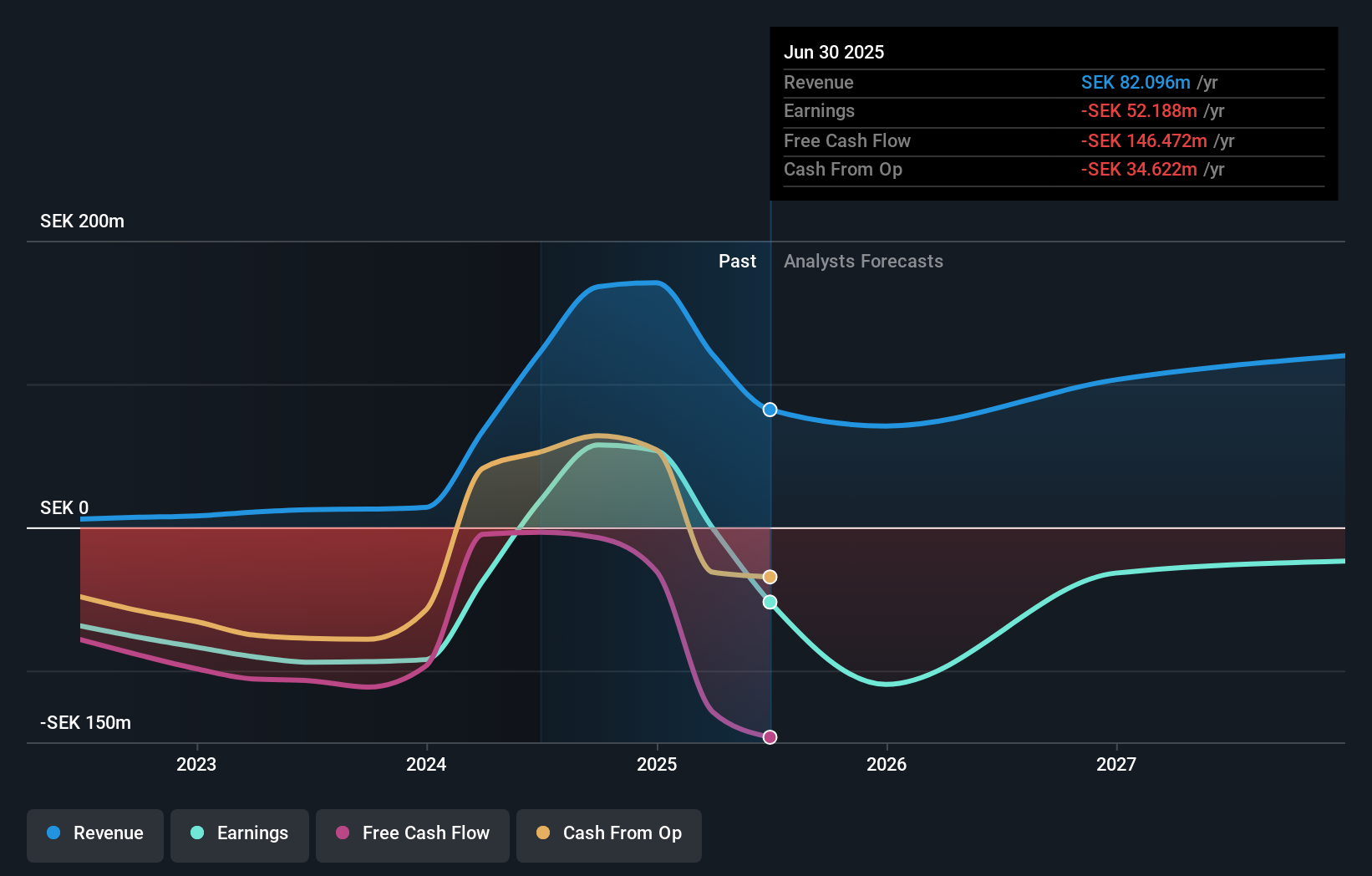Select the Earnings data point marker on chart

[x=770, y=602]
